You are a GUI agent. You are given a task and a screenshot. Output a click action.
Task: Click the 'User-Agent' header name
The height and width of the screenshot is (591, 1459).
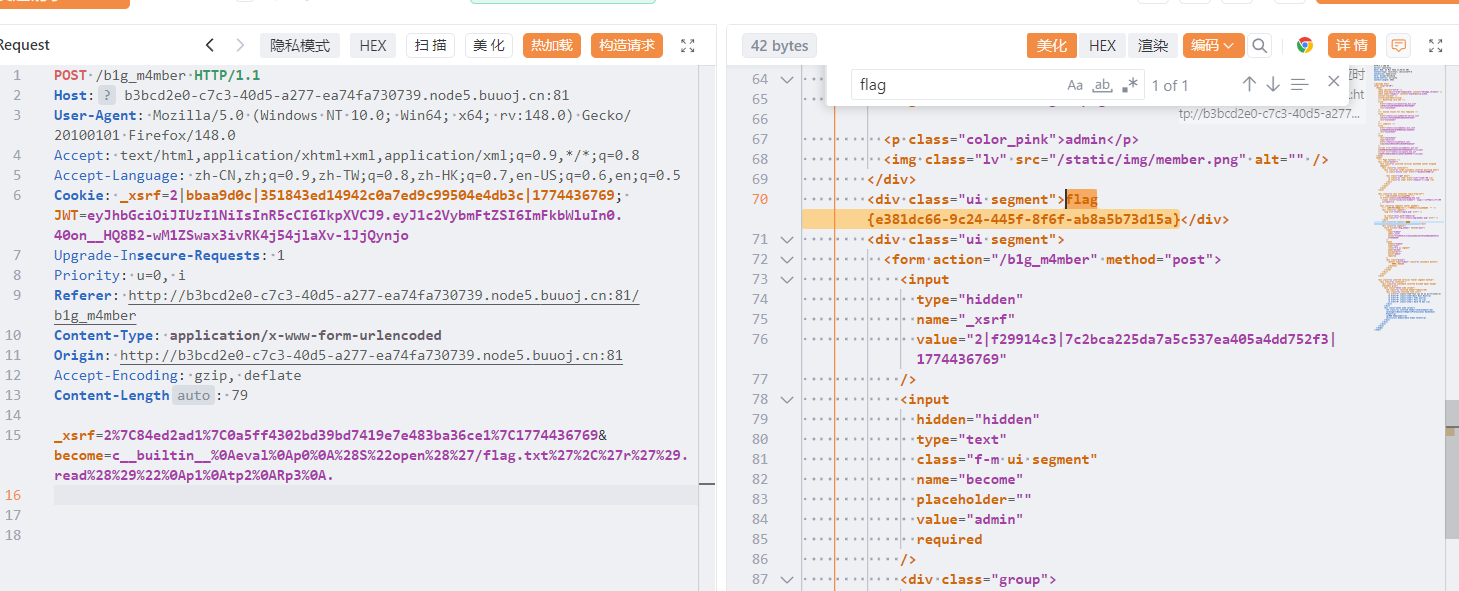pos(95,115)
